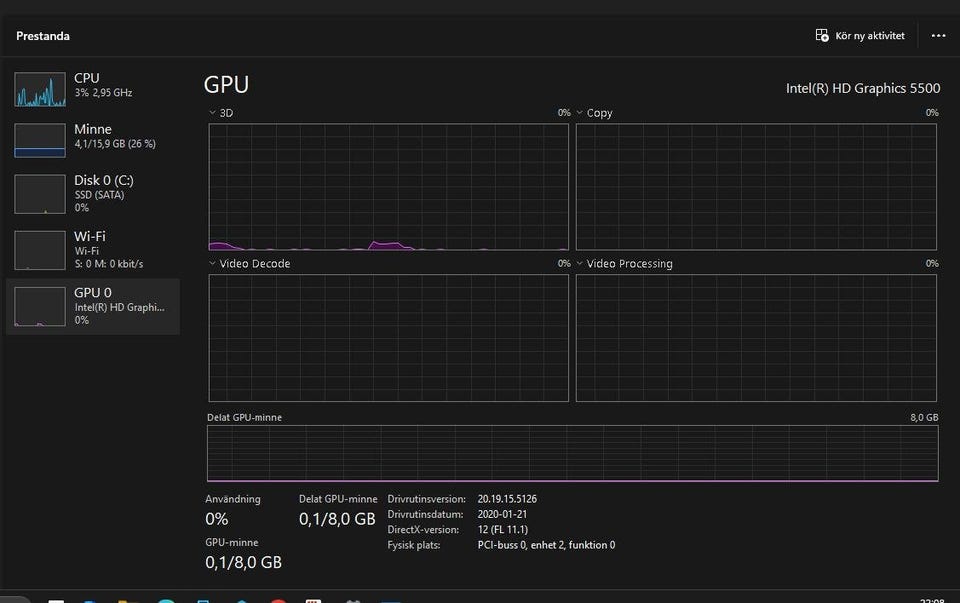Viewport: 960px width, 603px height.
Task: Open the three-dots more options menu
Action: 938,35
